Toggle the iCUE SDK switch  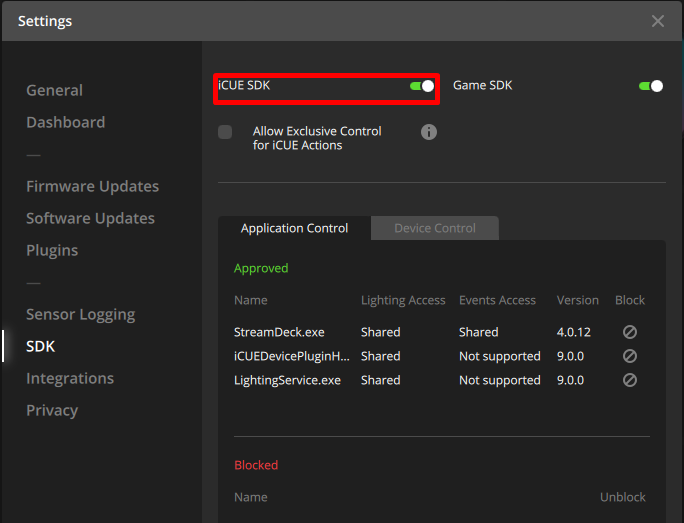[x=422, y=86]
